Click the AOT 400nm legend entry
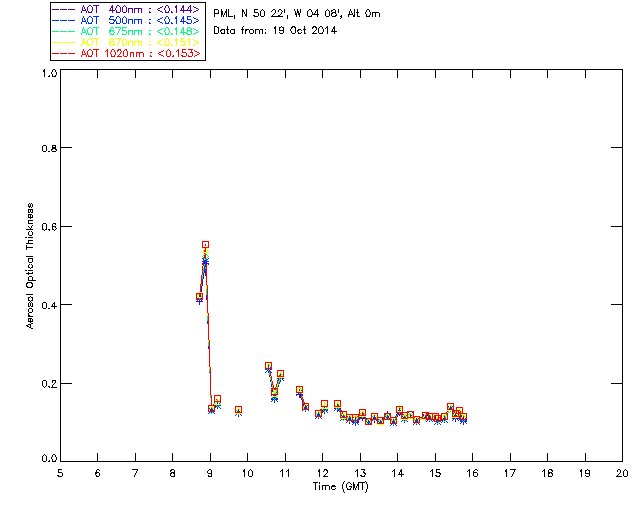 tap(127, 9)
